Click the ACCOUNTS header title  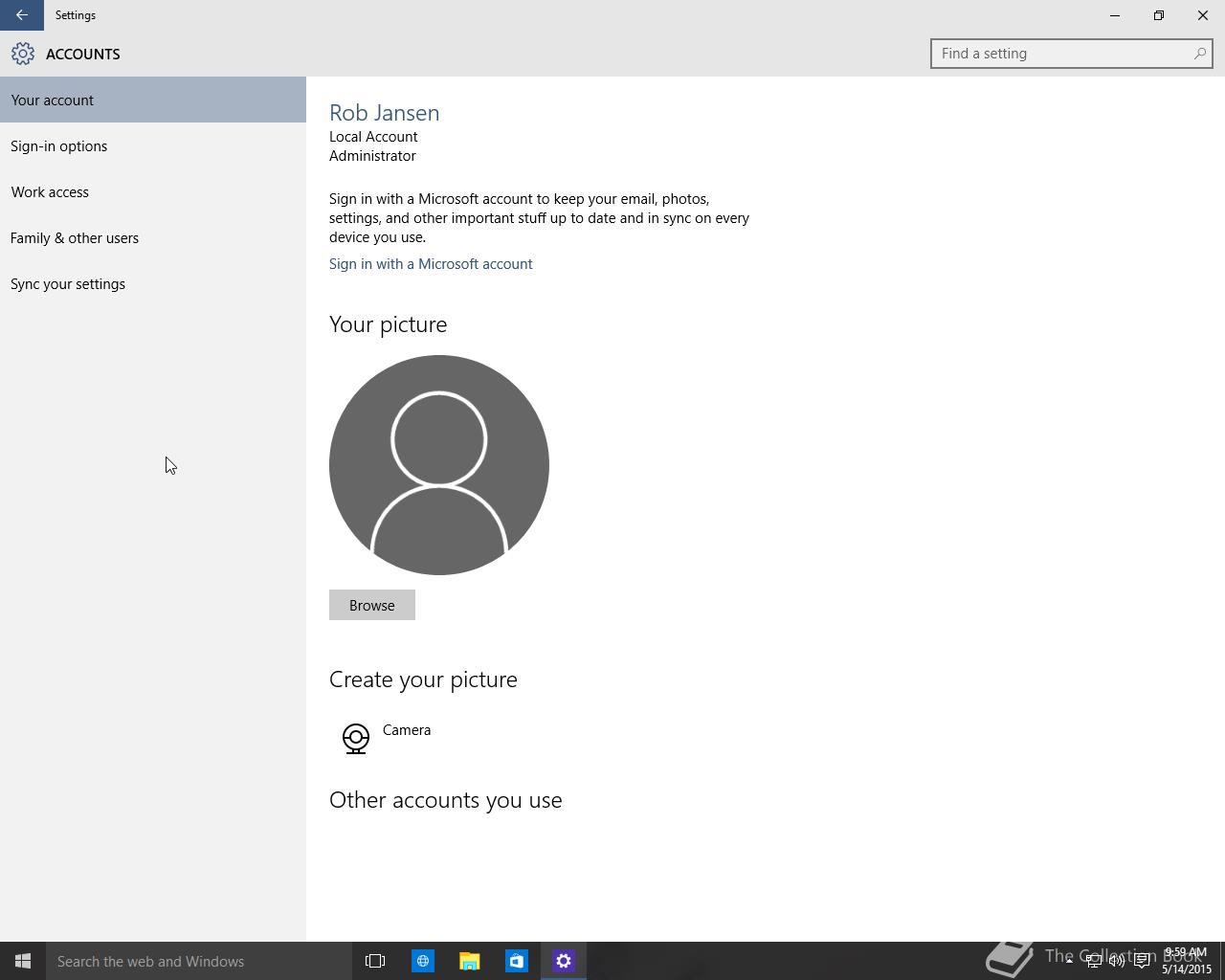[83, 54]
